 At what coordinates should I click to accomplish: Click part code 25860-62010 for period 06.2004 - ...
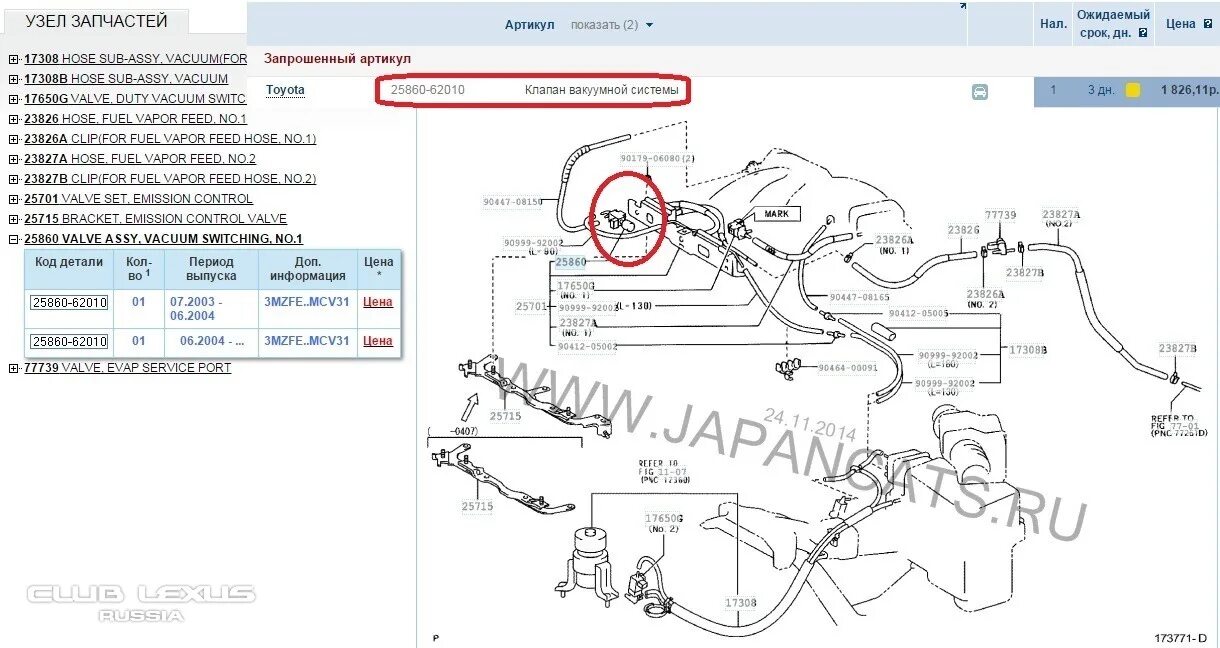(x=69, y=342)
